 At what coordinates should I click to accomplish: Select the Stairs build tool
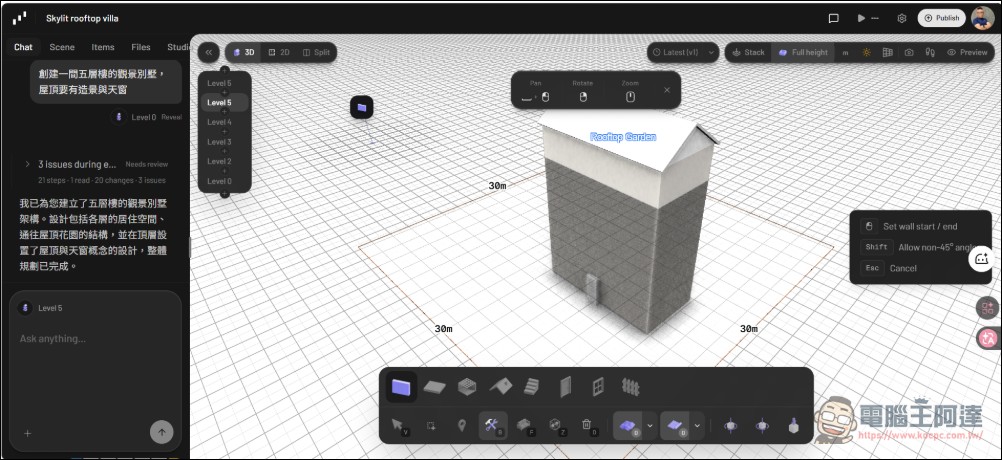coord(532,387)
